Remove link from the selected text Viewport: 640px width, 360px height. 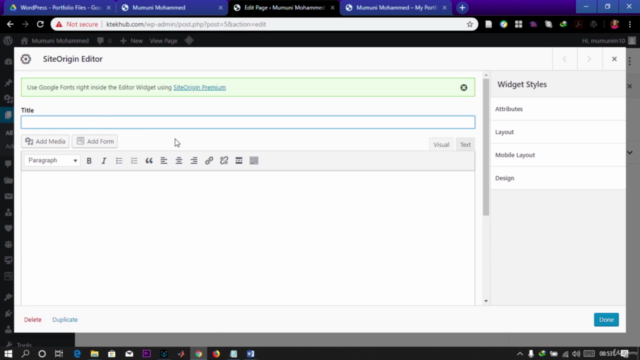click(224, 161)
